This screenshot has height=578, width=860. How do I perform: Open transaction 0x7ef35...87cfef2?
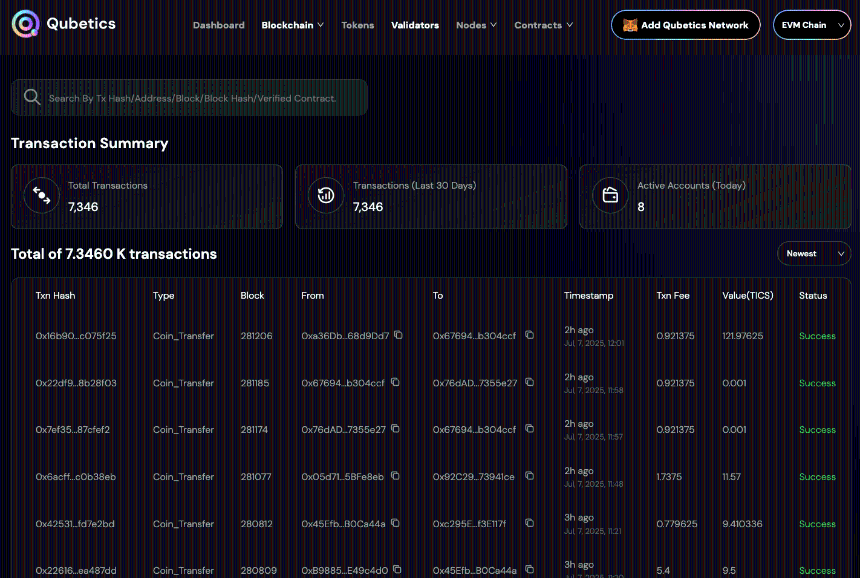pos(72,429)
